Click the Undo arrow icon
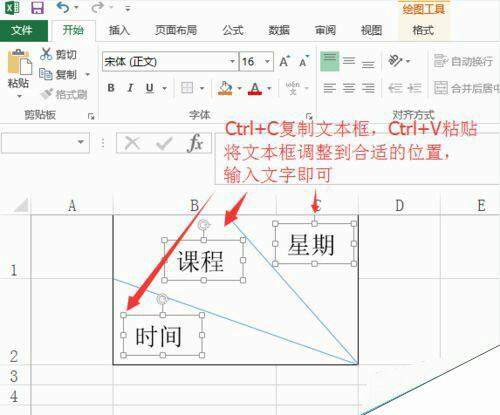 [63, 7]
